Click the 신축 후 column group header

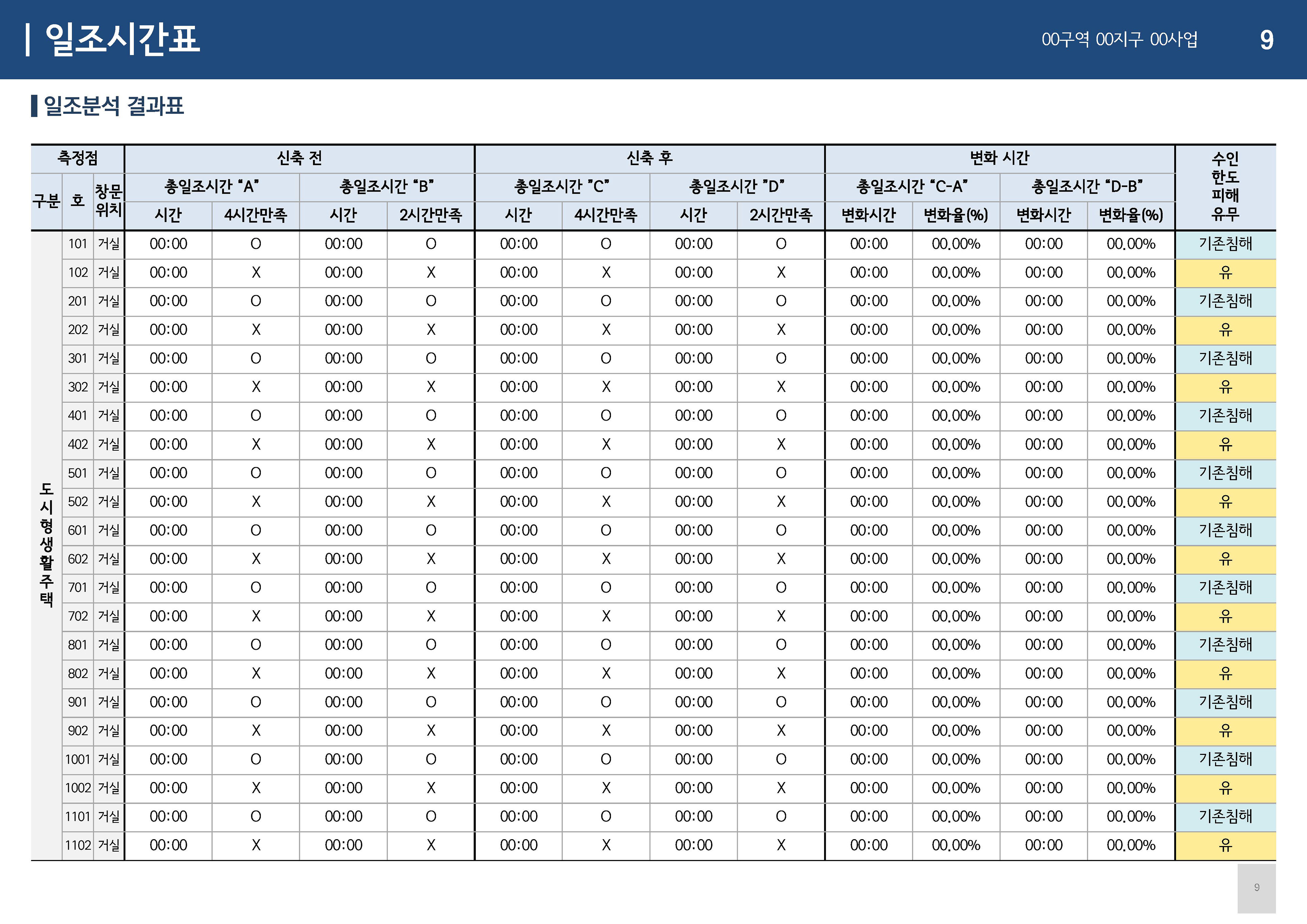tap(649, 158)
